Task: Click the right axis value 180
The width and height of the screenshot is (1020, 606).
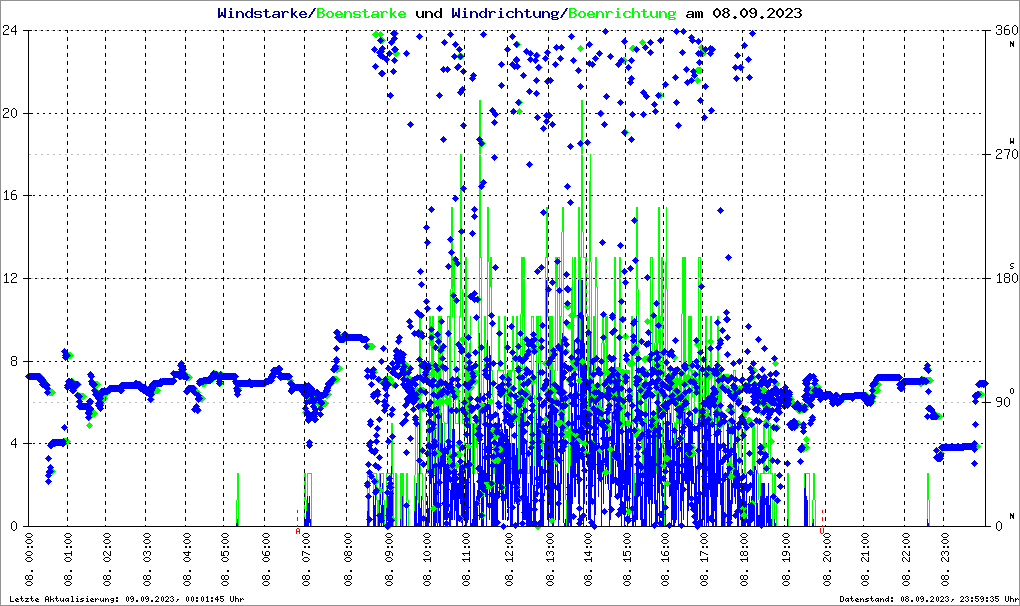Action: (x=1006, y=278)
